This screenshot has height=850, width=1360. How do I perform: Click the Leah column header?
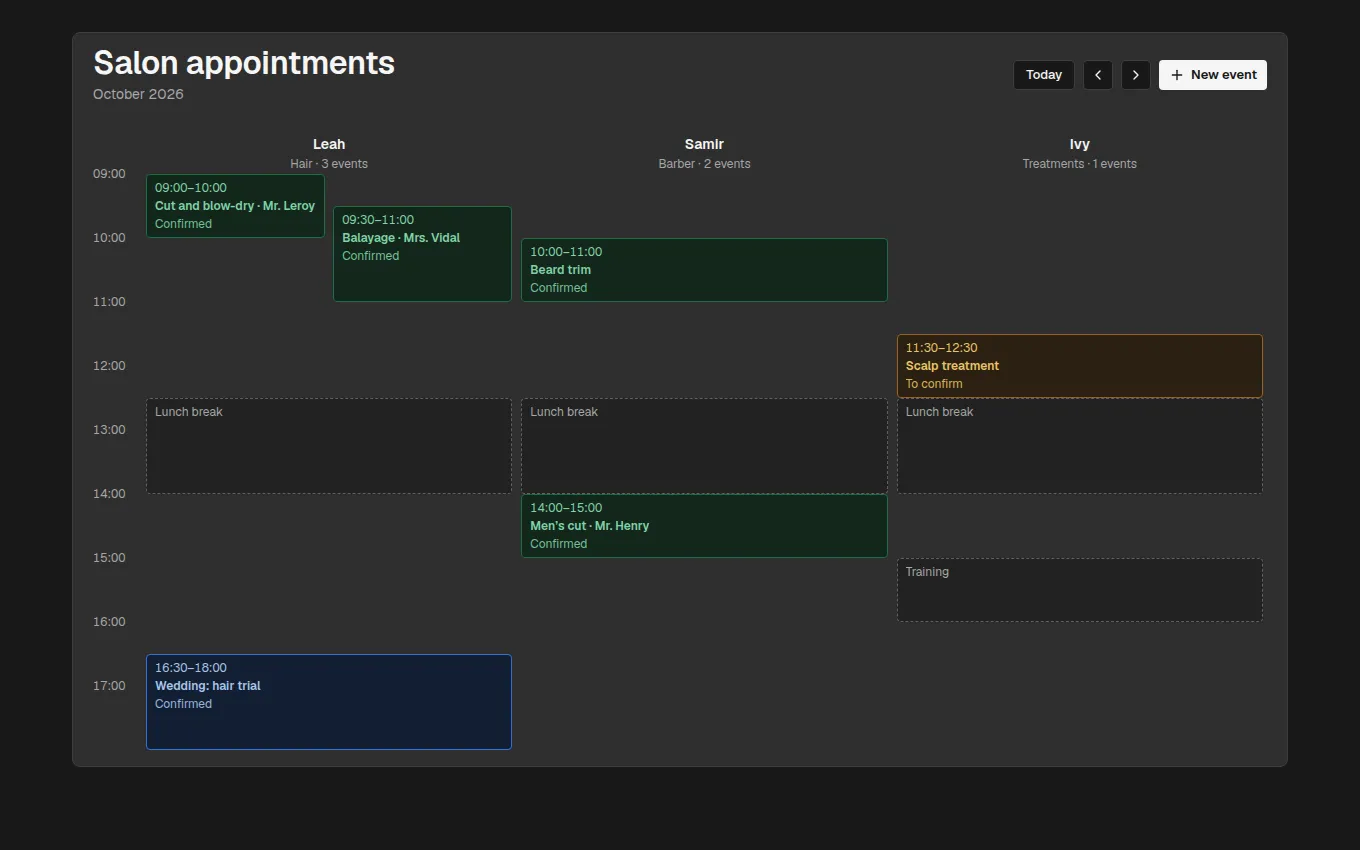[329, 144]
